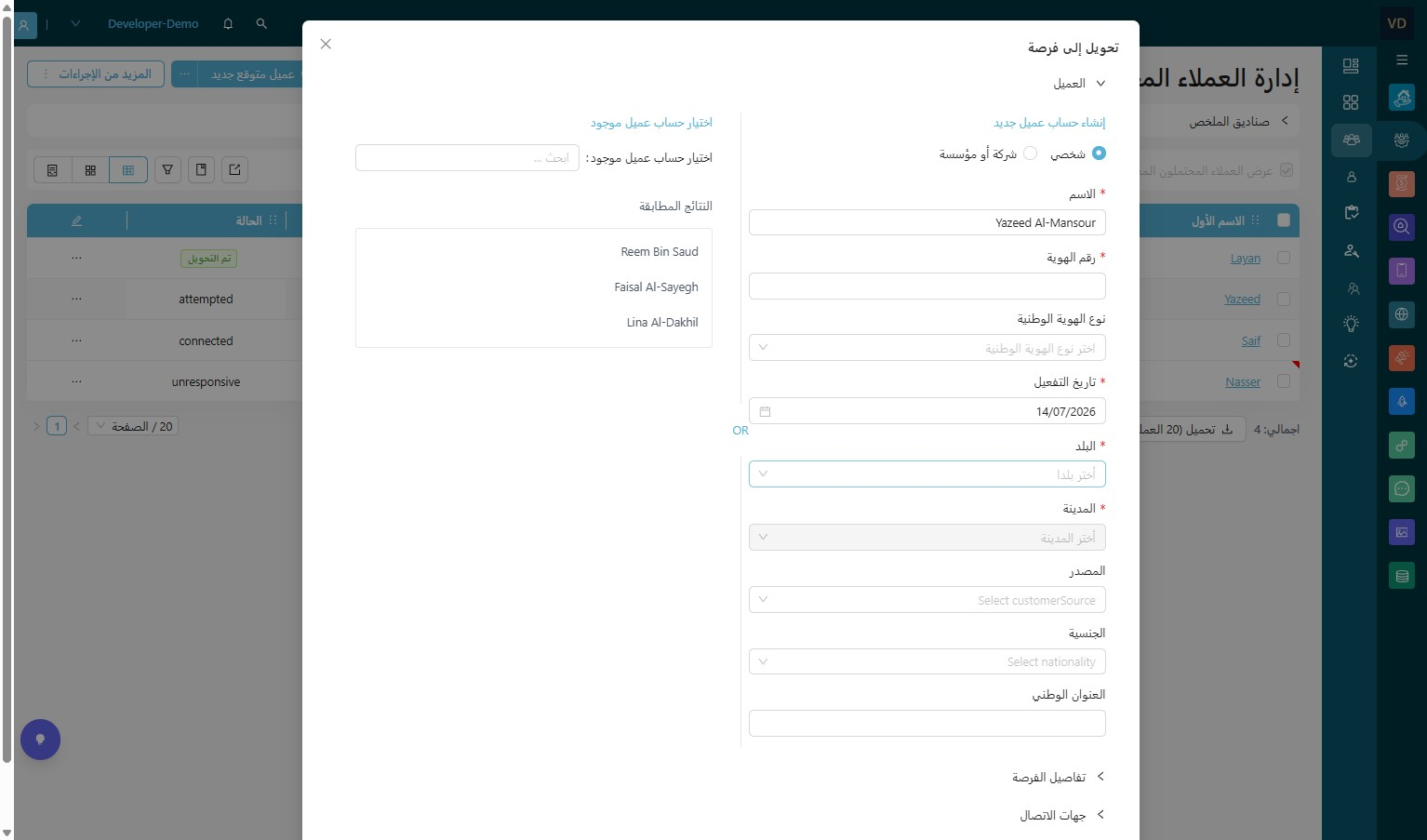Image resolution: width=1427 pixels, height=840 pixels.
Task: Click the existing customer search field
Action: 467,158
